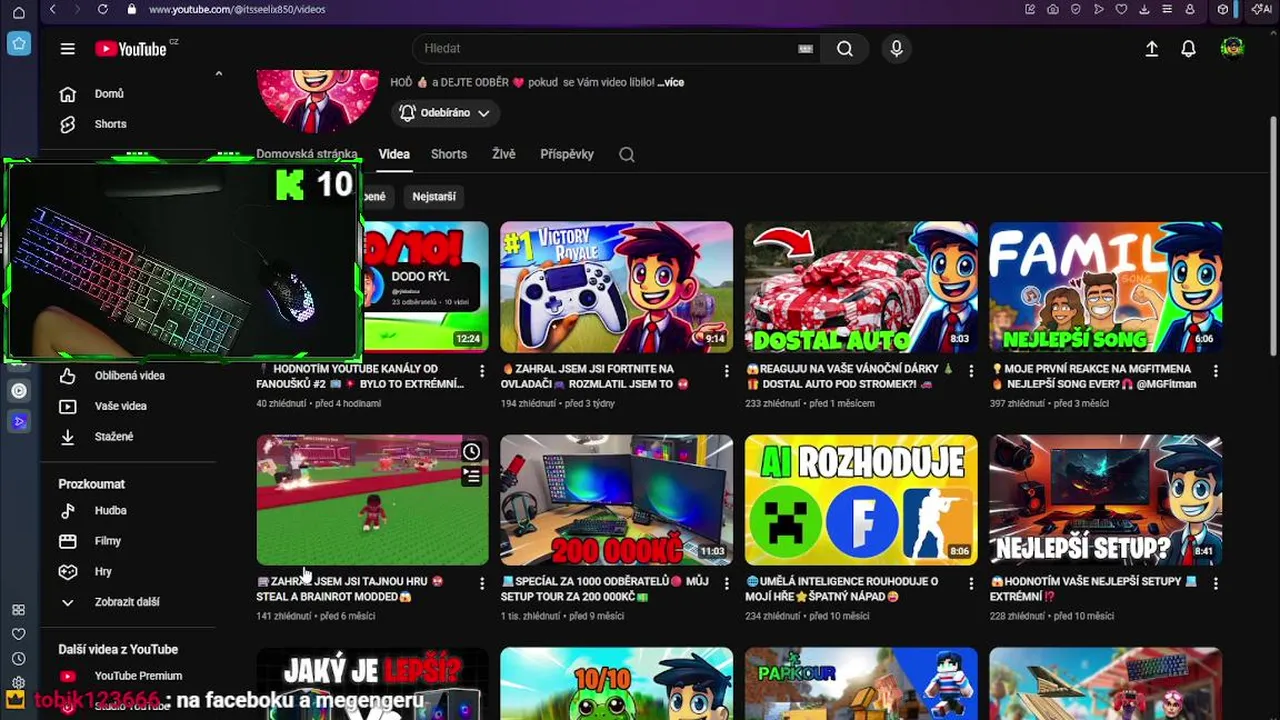This screenshot has height=720, width=1280.
Task: Open the NEJLEPŠÍ SONG family thumbnail
Action: (1105, 287)
